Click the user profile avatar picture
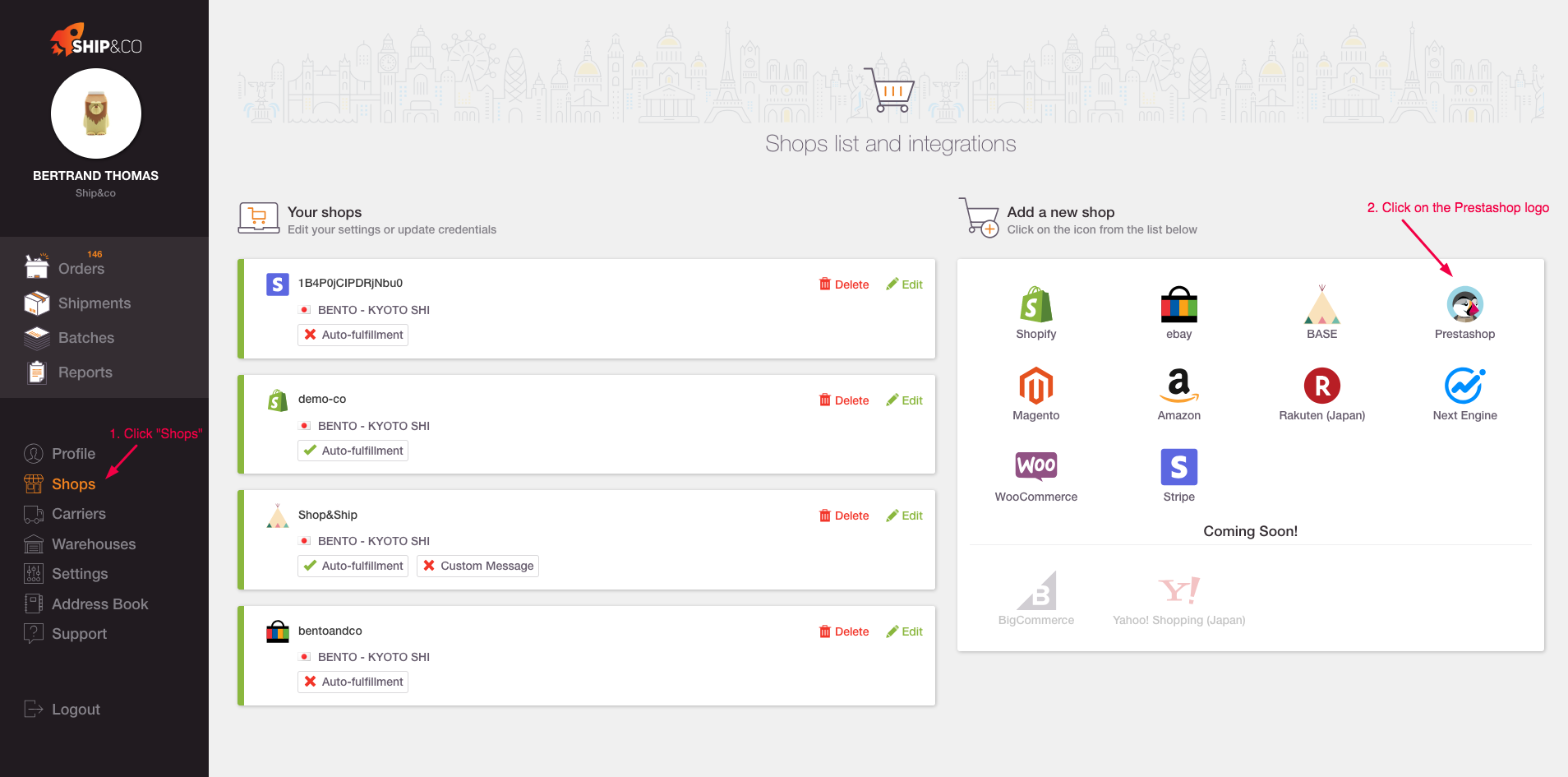The height and width of the screenshot is (777, 1568). coord(96,113)
